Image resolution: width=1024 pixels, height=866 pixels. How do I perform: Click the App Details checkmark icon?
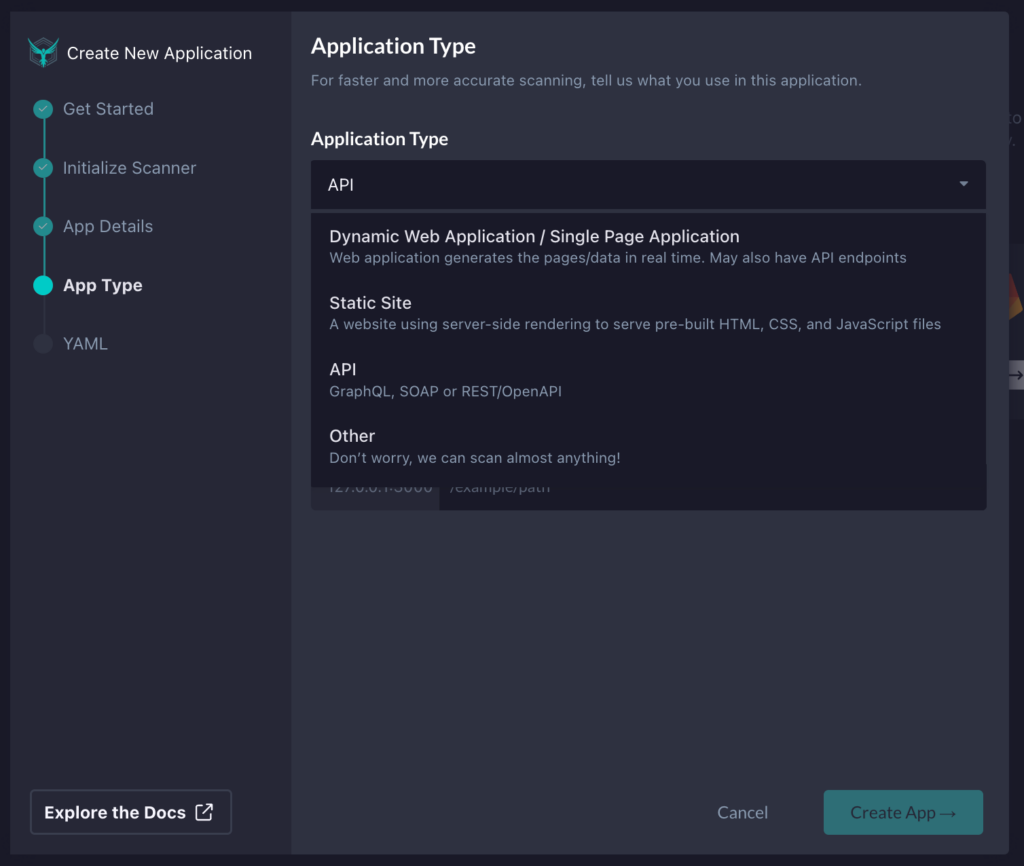(x=42, y=226)
